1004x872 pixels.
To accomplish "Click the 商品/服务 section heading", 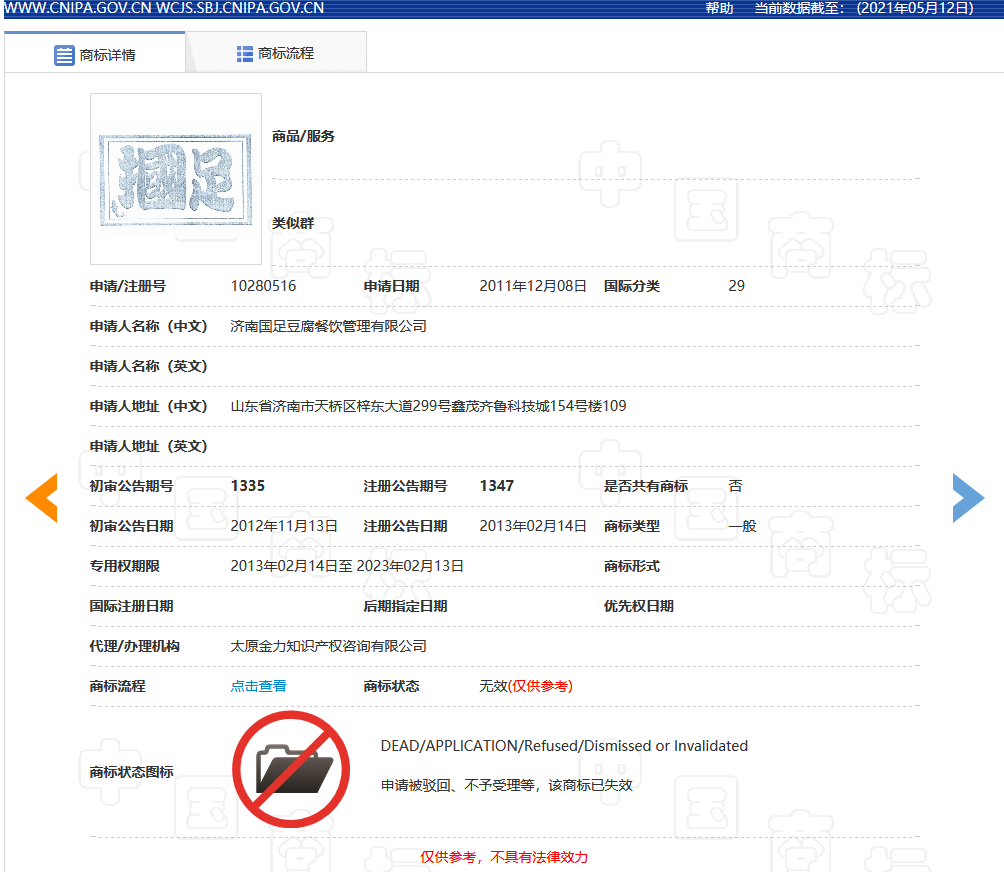I will [x=303, y=136].
